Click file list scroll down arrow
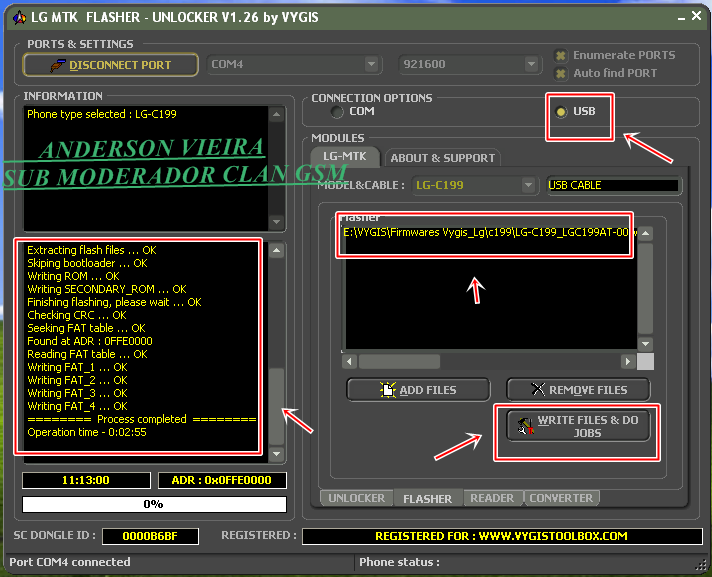This screenshot has height=577, width=712. pos(645,344)
